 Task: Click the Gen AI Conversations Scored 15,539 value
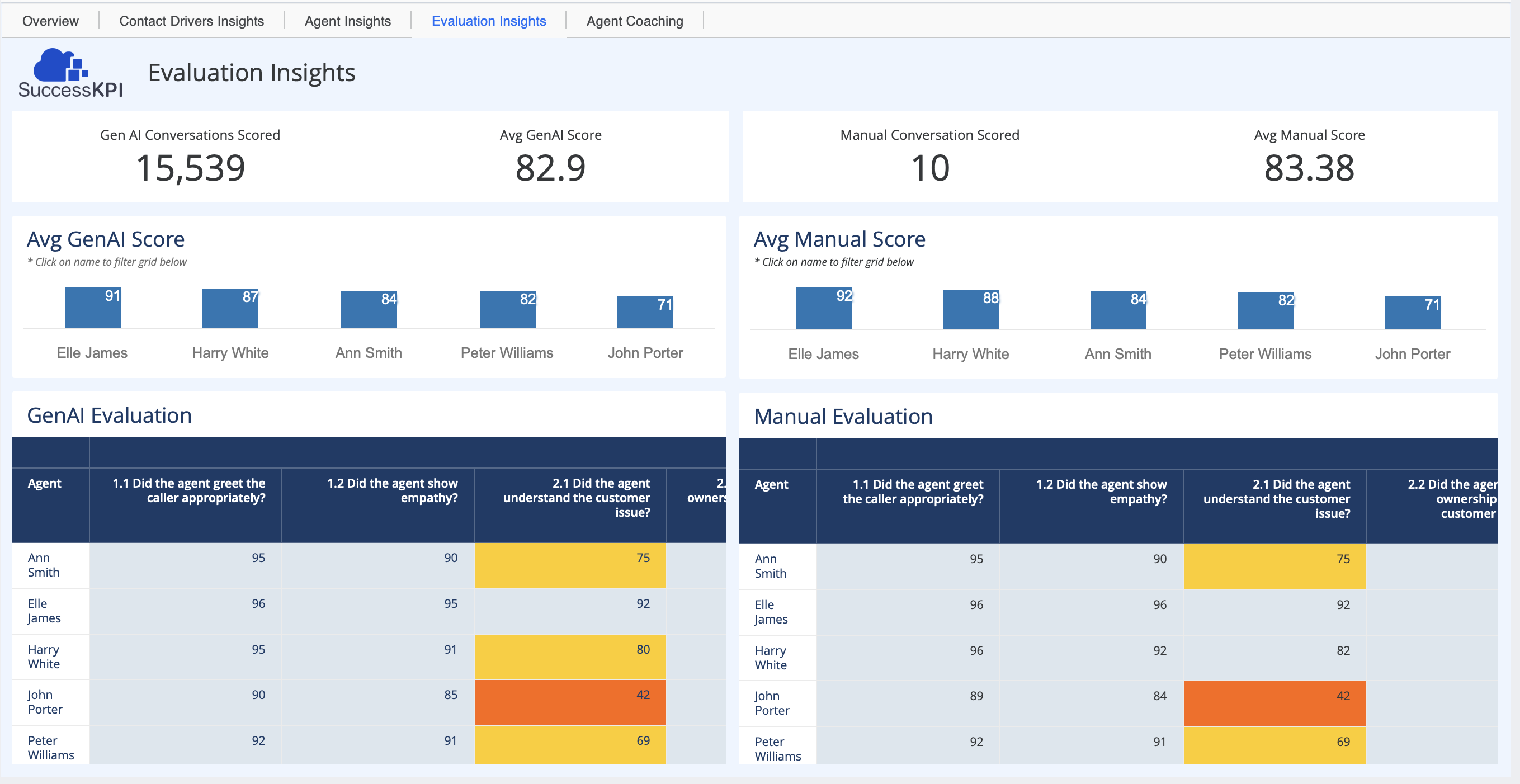click(190, 168)
